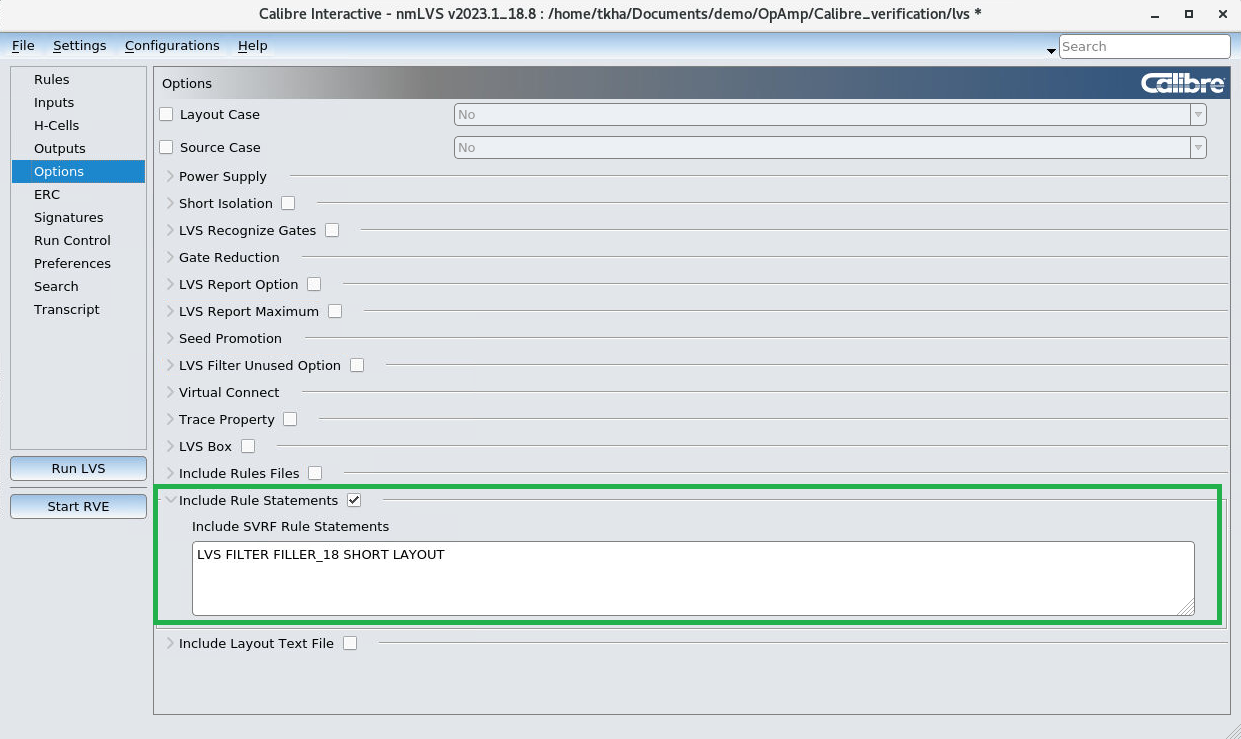The image size is (1241, 739).
Task: Click the Run LVS button
Action: pyautogui.click(x=78, y=468)
